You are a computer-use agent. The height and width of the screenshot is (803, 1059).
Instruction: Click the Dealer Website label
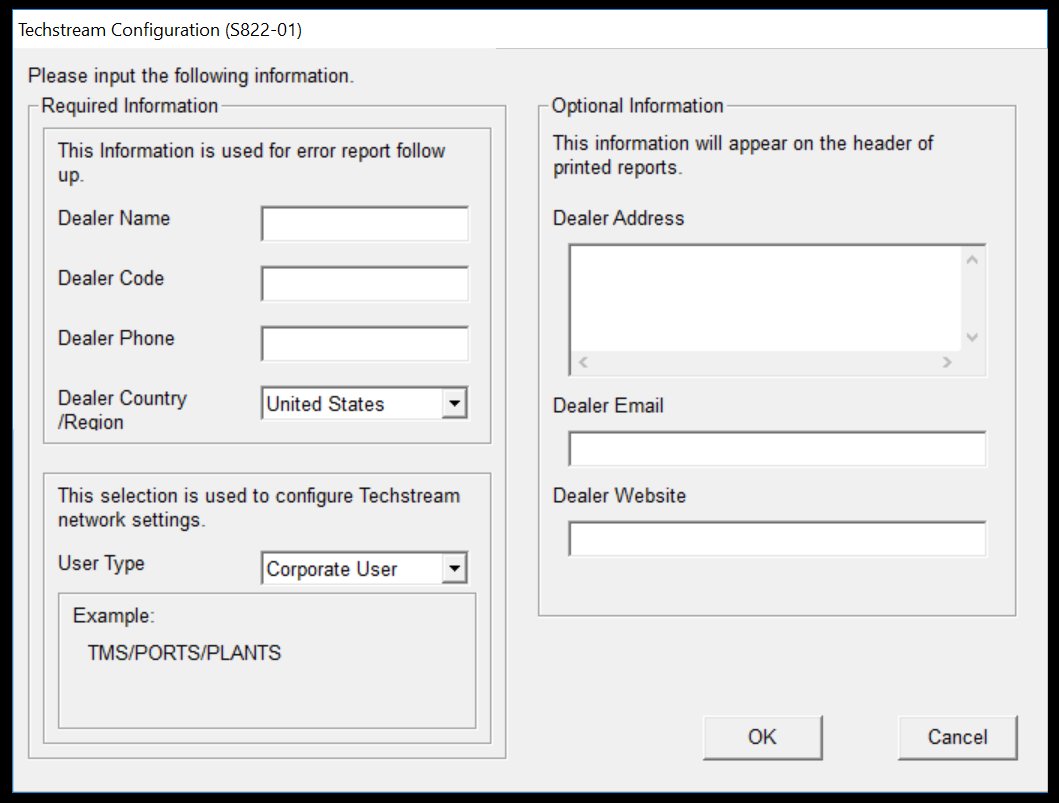coord(619,495)
